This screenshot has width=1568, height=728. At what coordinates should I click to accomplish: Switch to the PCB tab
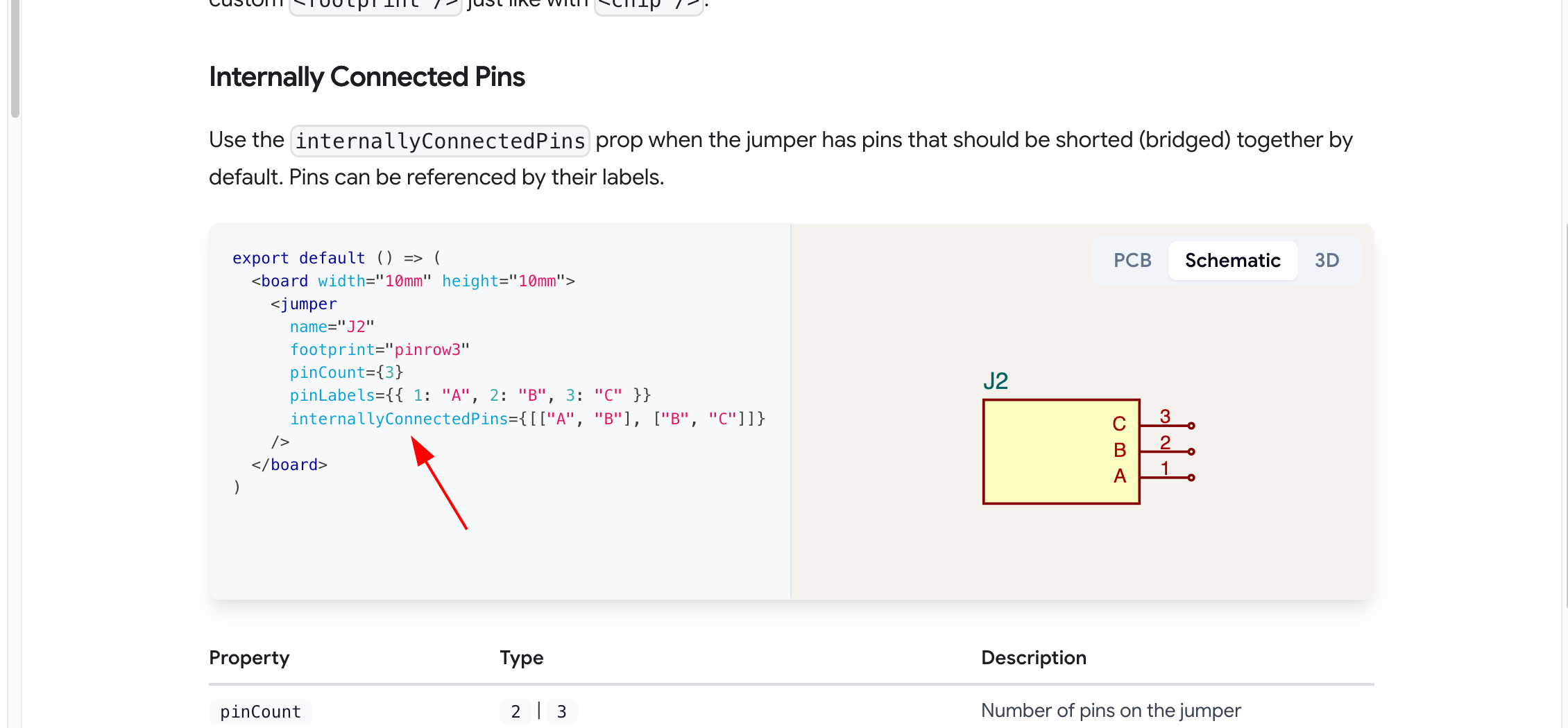click(x=1132, y=261)
